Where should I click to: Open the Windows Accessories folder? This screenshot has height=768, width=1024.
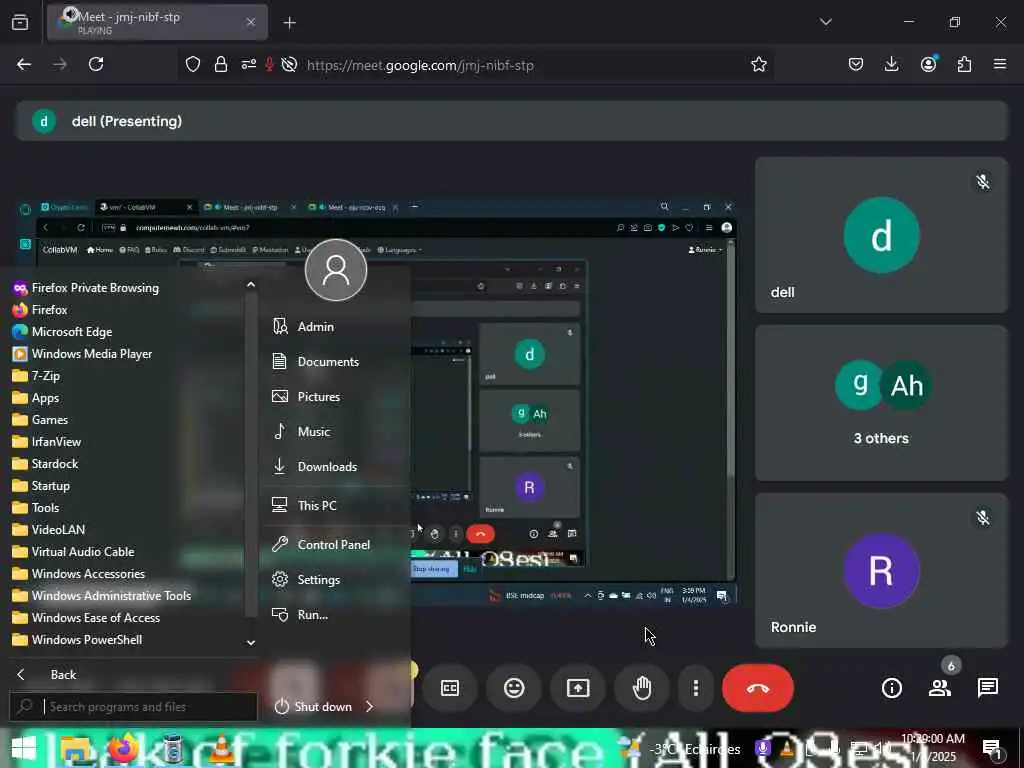pos(79,573)
